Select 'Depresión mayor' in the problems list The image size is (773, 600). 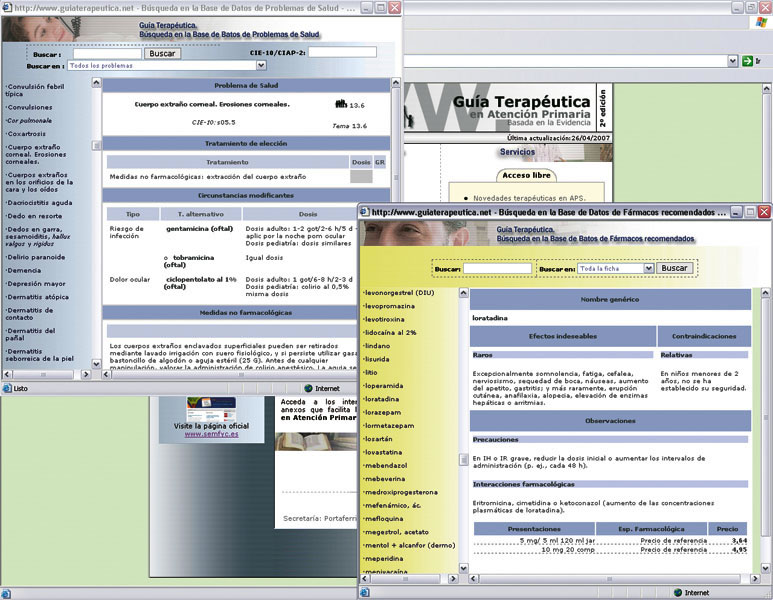click(x=35, y=284)
